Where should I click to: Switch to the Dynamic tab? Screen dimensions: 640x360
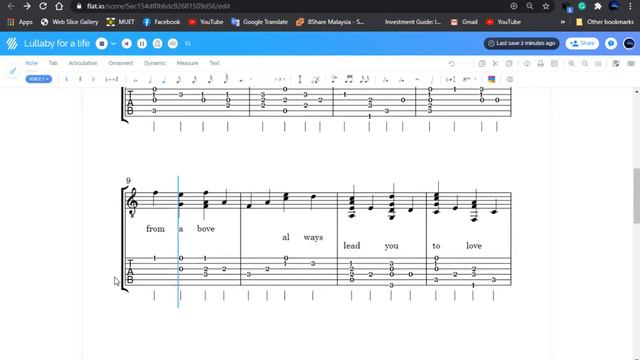155,63
